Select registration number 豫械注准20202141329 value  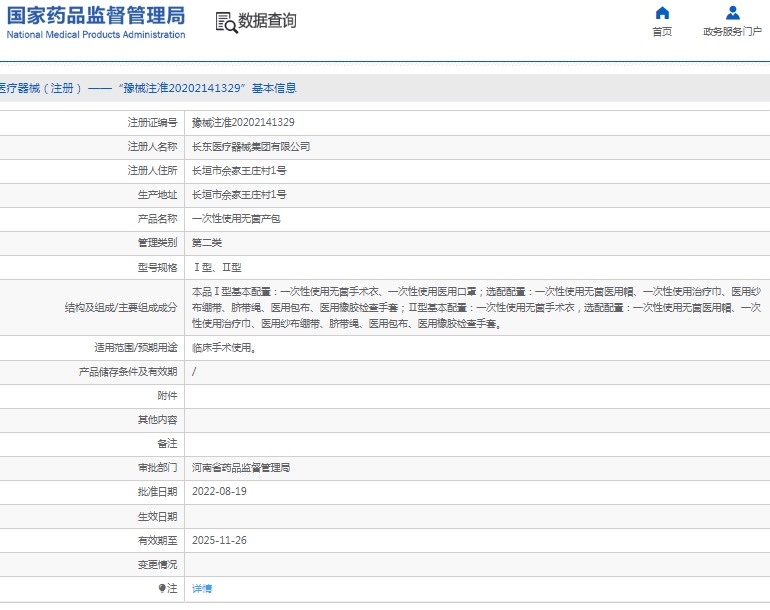243,122
